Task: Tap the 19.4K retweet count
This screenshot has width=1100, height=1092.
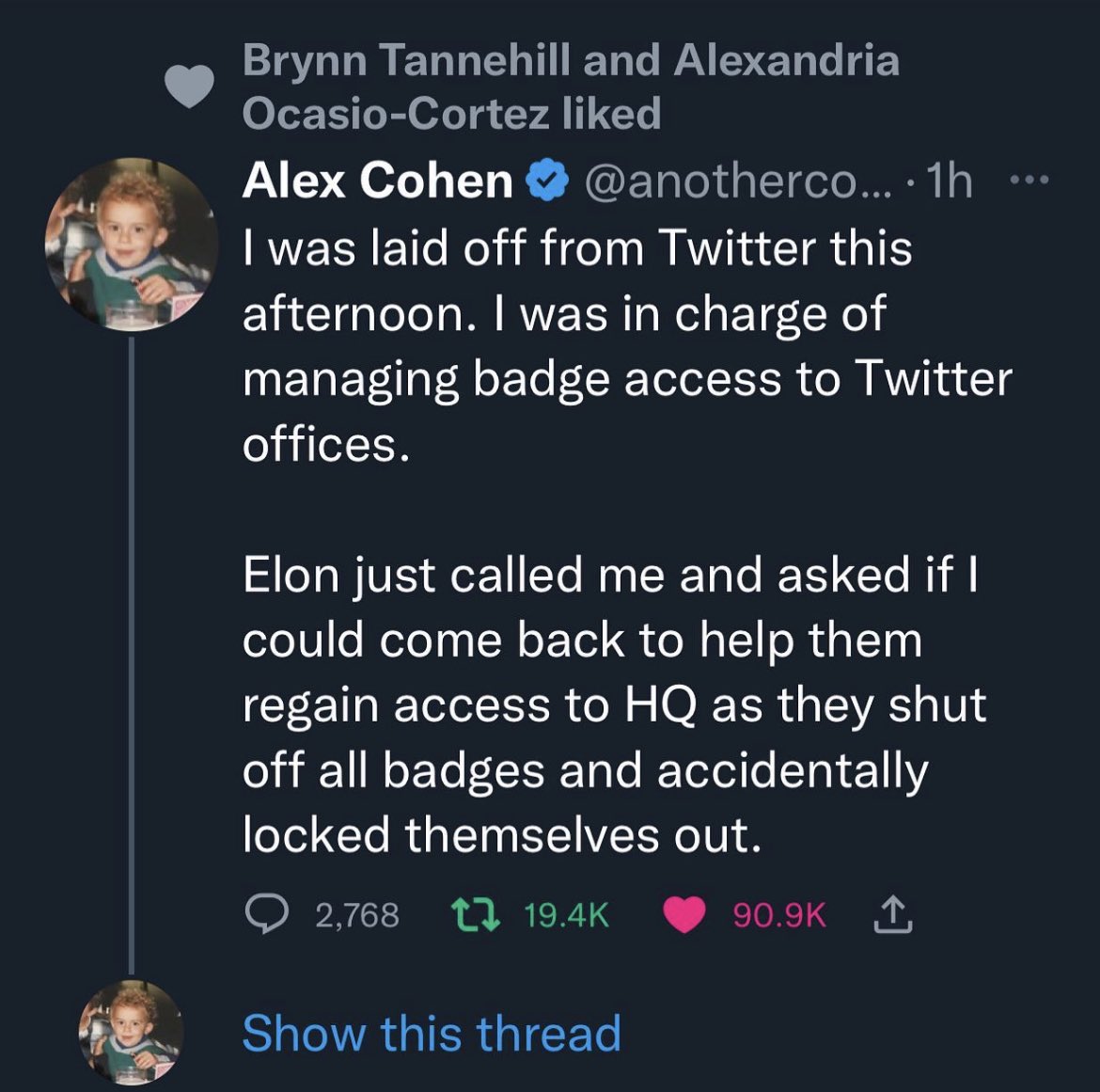Action: pos(566,915)
